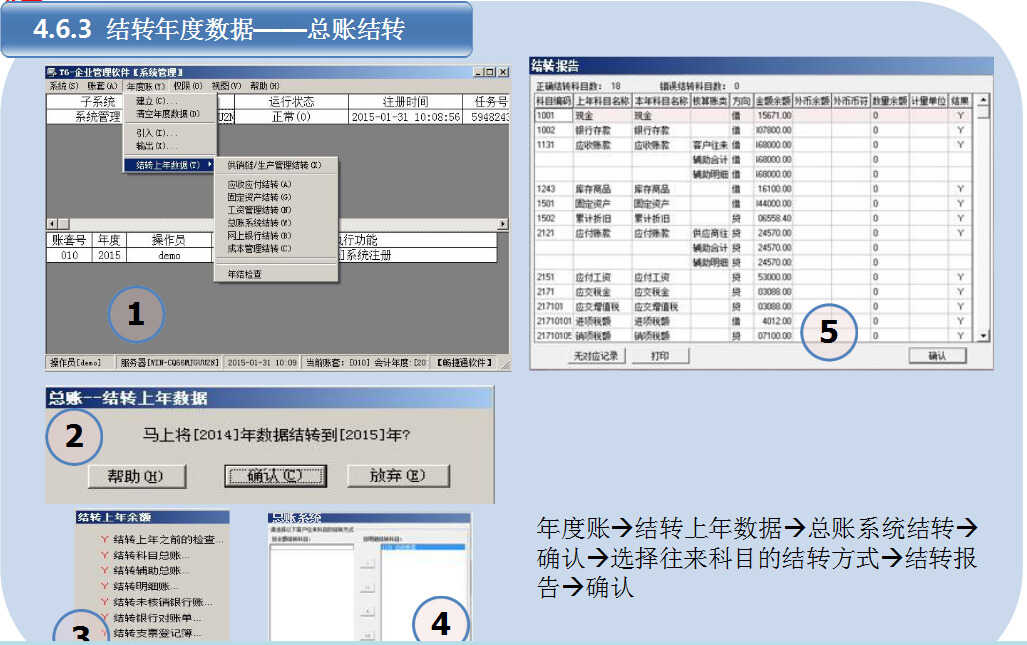Select the 现金 row in the transfer report

(600, 114)
